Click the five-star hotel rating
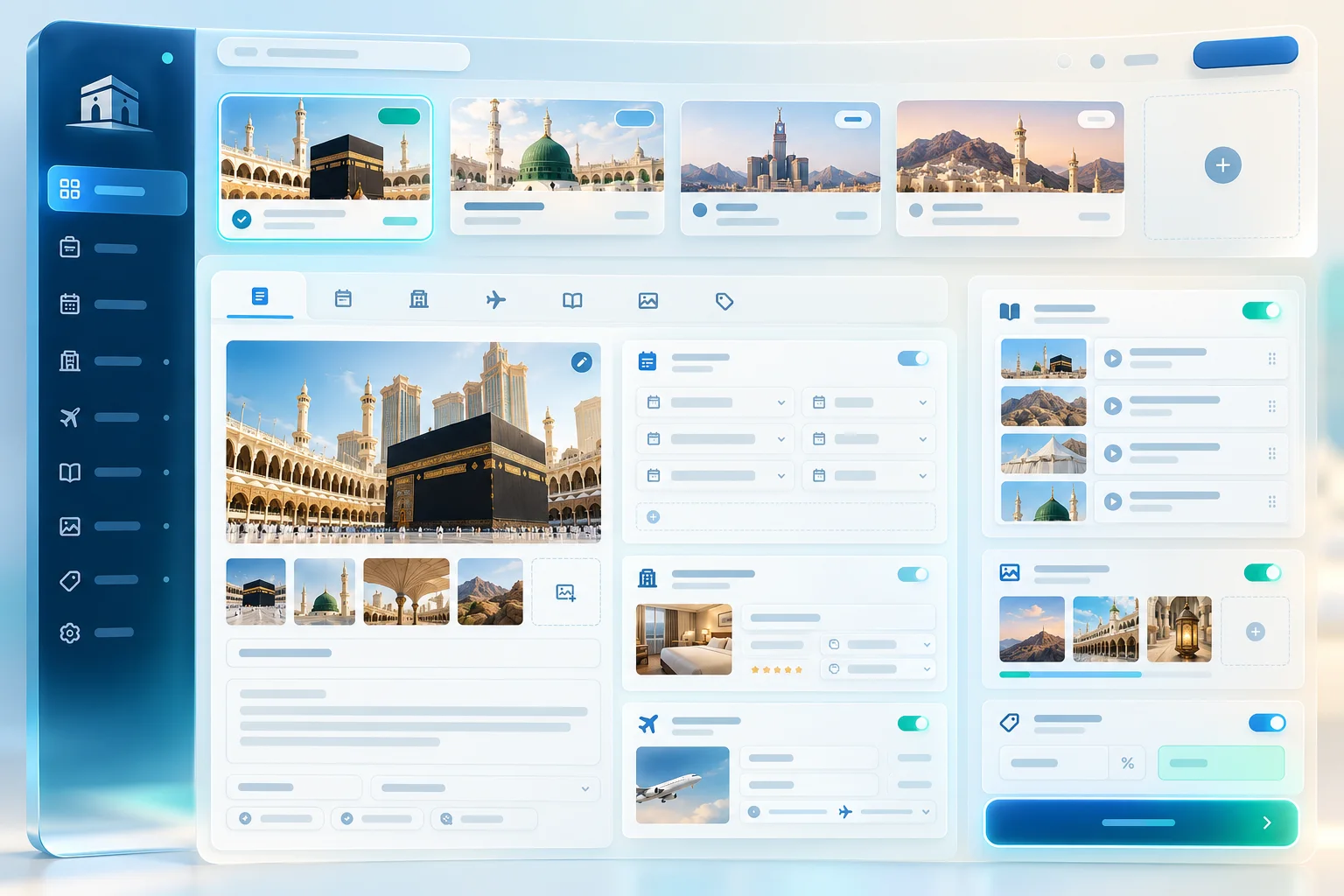Viewport: 1344px width, 896px height. point(776,669)
